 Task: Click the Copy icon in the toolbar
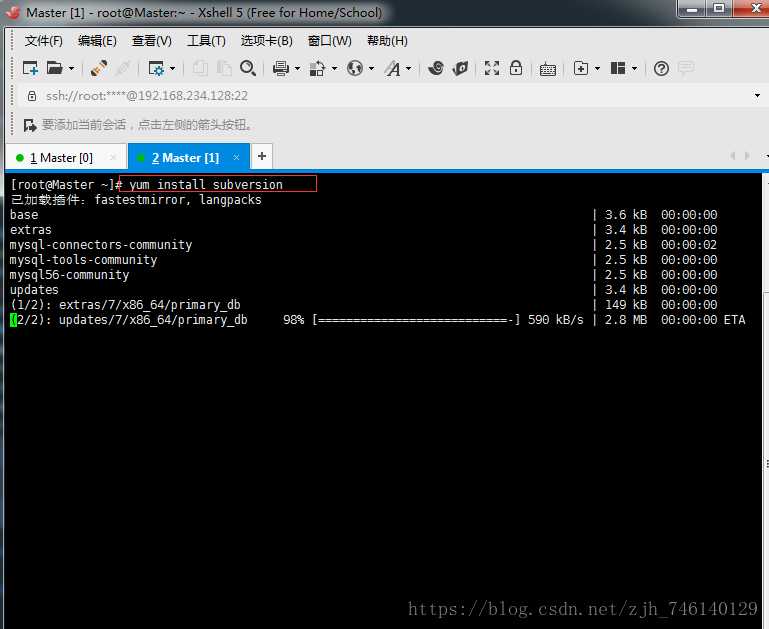pyautogui.click(x=200, y=68)
